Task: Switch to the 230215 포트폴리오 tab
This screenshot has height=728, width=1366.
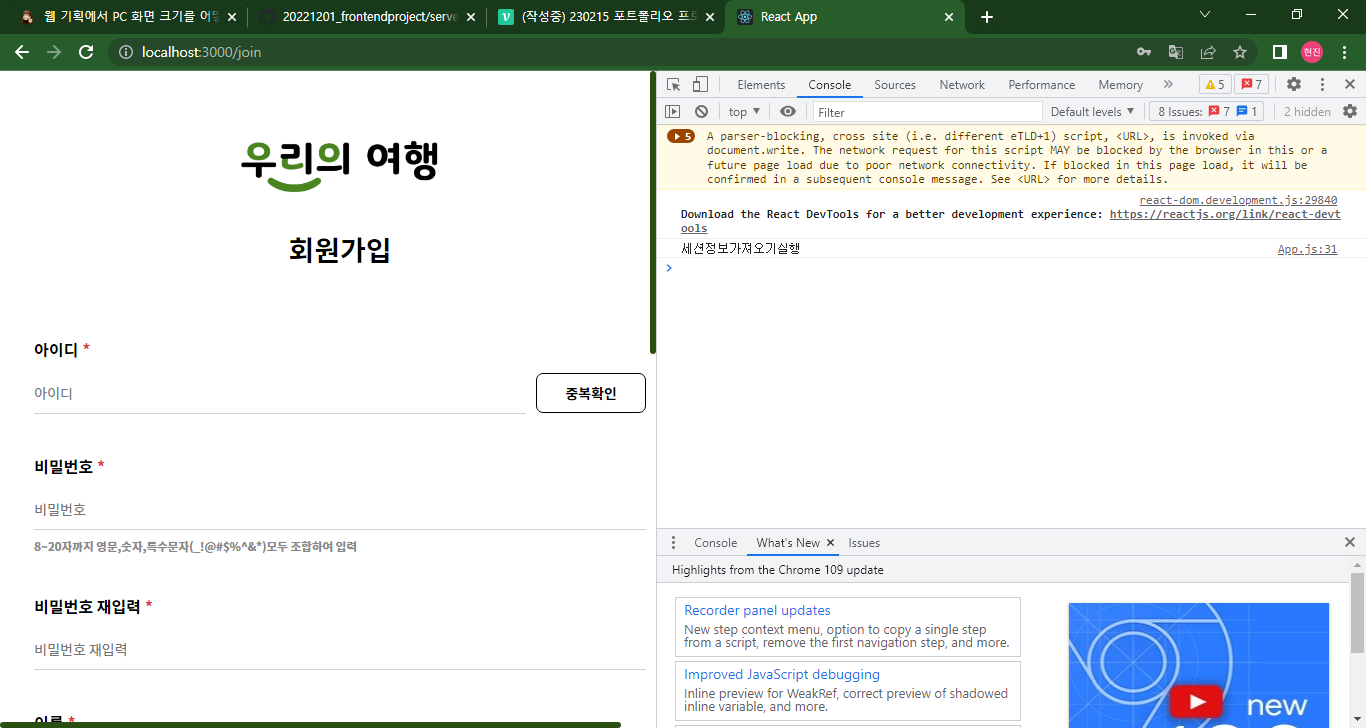Action: (x=606, y=17)
